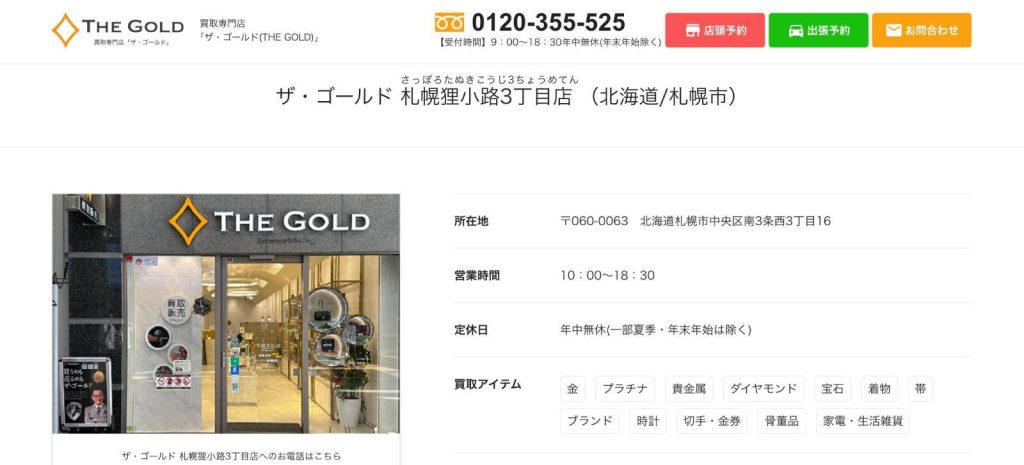Select the 切手・金券 item tag
Image resolution: width=1024 pixels, height=465 pixels.
click(712, 421)
